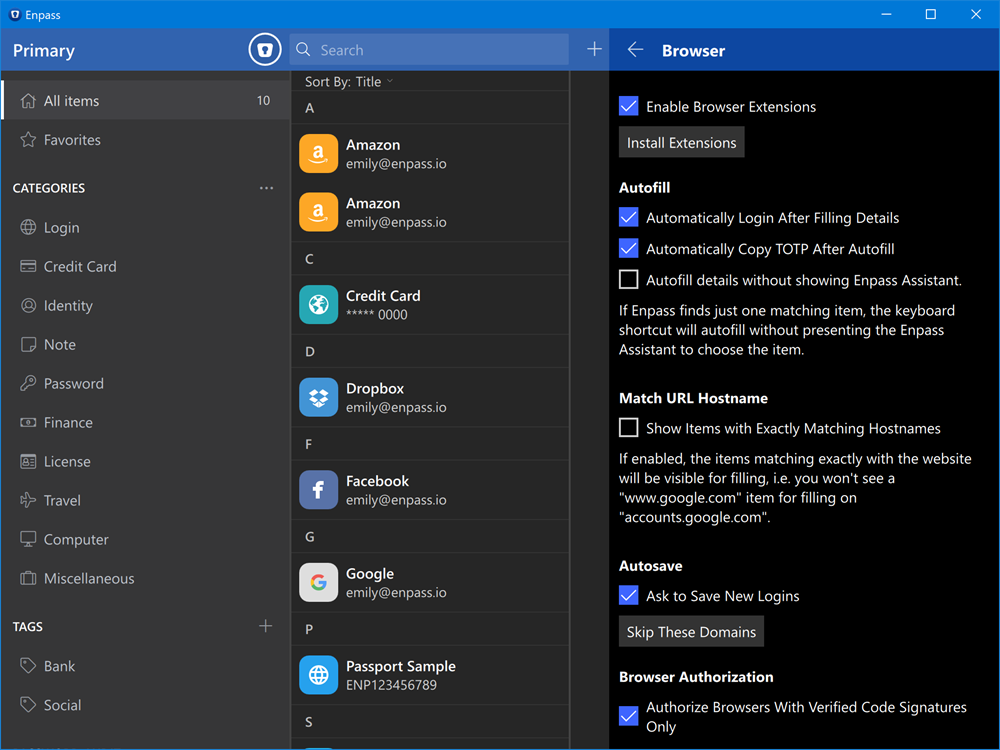Click the Facebook logo icon

[318, 490]
